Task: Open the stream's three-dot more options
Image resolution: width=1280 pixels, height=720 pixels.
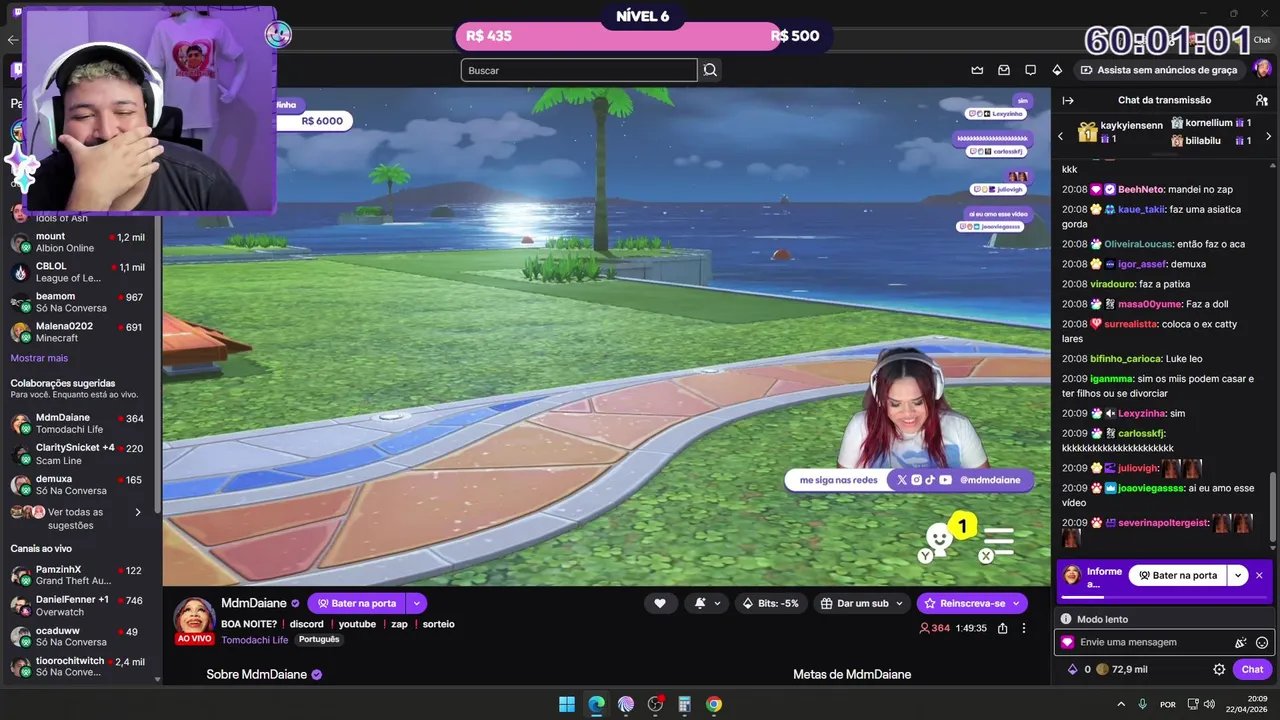Action: 1023,628
